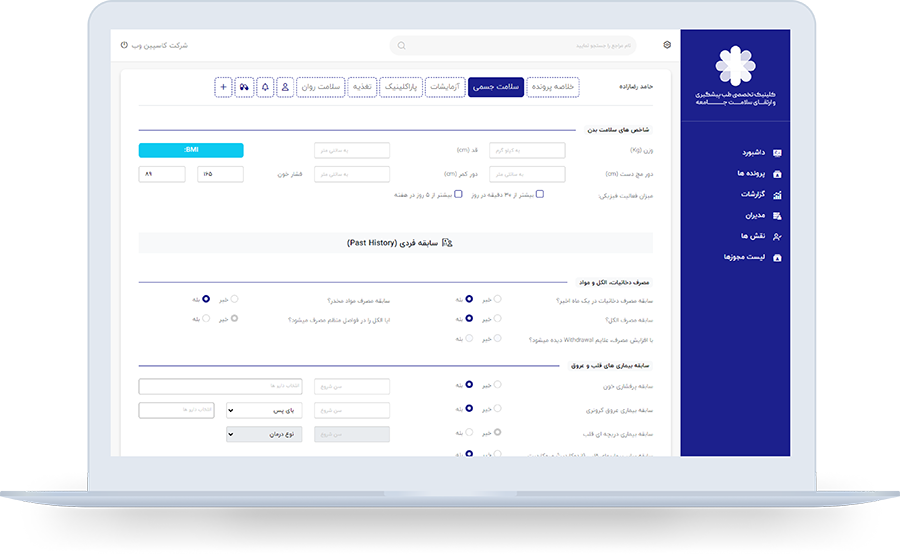Click in the top search field
This screenshot has height=556, width=900.
[513, 45]
